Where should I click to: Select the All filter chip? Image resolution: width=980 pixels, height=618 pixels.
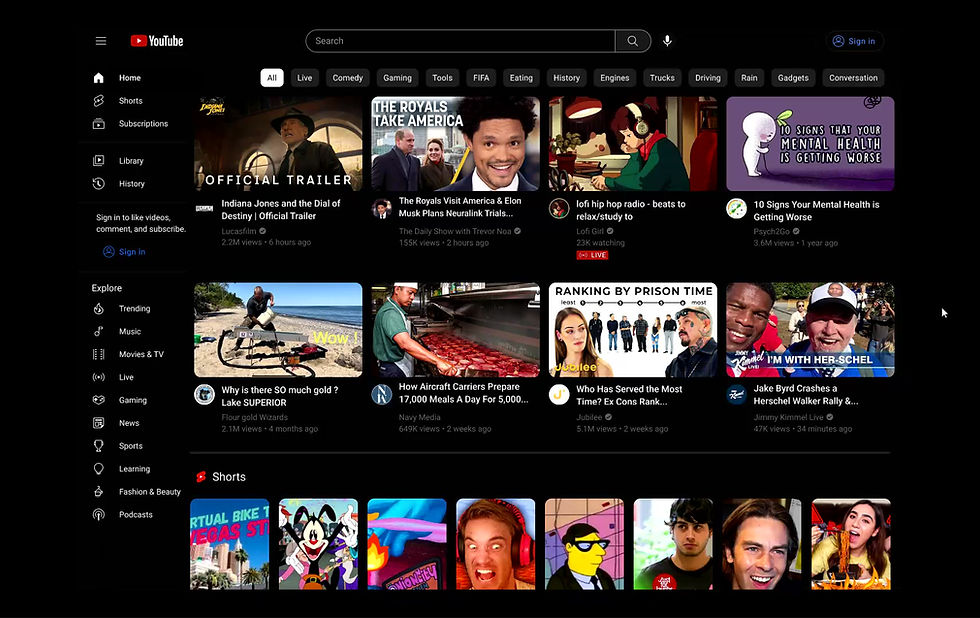(272, 78)
